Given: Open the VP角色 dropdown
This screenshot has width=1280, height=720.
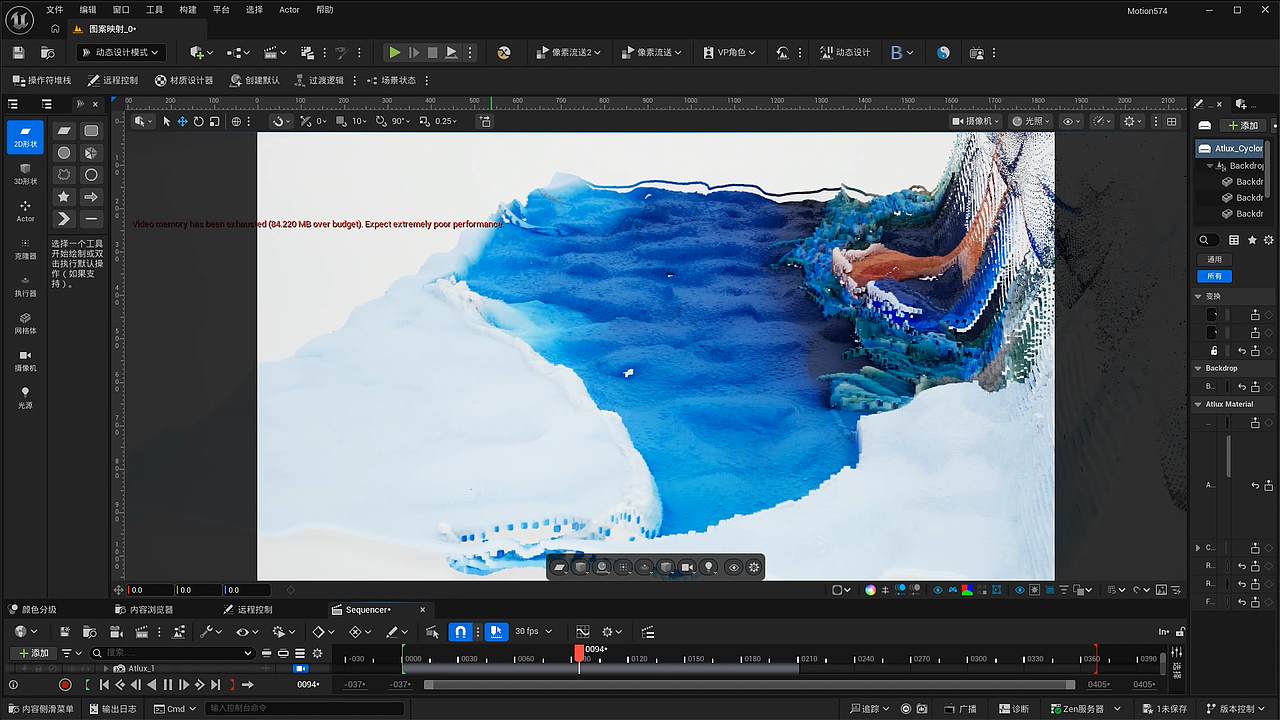Looking at the screenshot, I should pyautogui.click(x=728, y=52).
